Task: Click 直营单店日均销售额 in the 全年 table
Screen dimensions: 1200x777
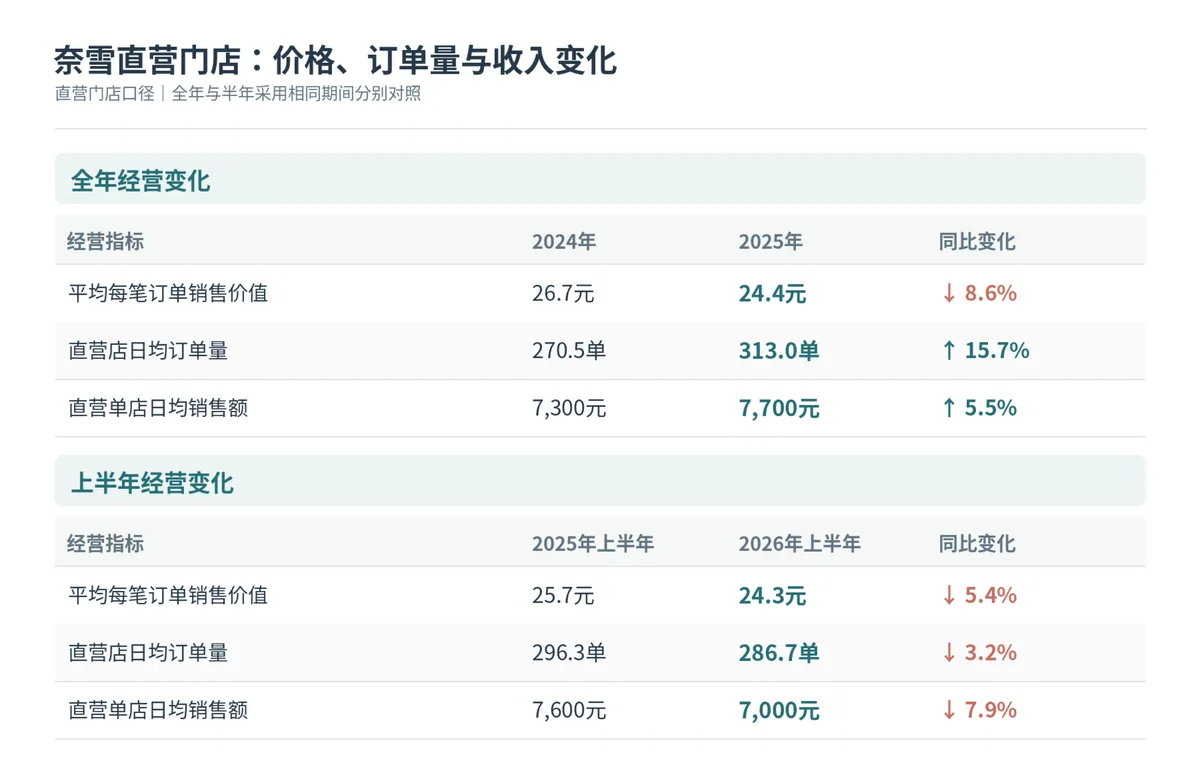Action: tap(158, 408)
